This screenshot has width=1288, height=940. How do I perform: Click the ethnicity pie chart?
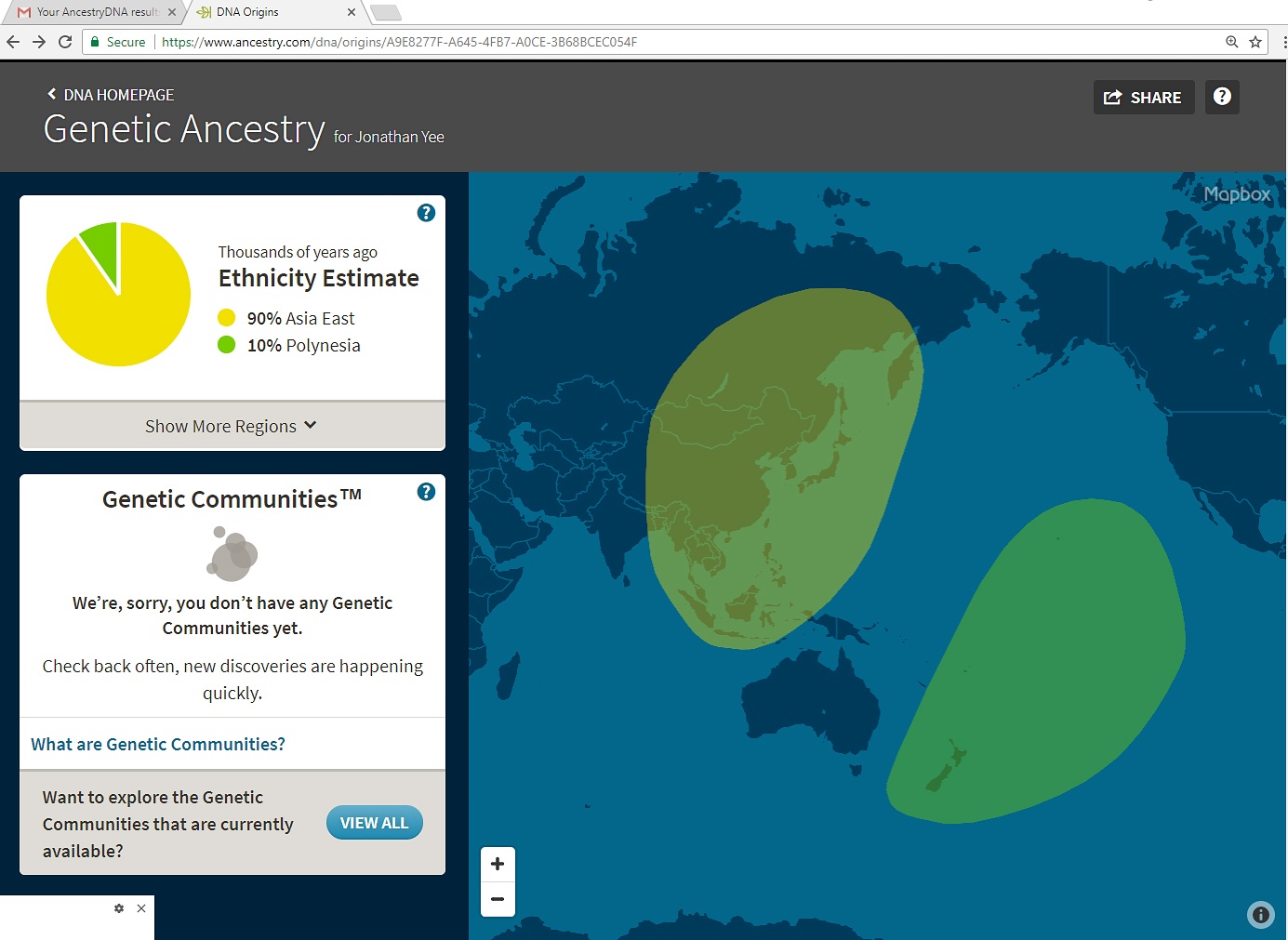(118, 294)
